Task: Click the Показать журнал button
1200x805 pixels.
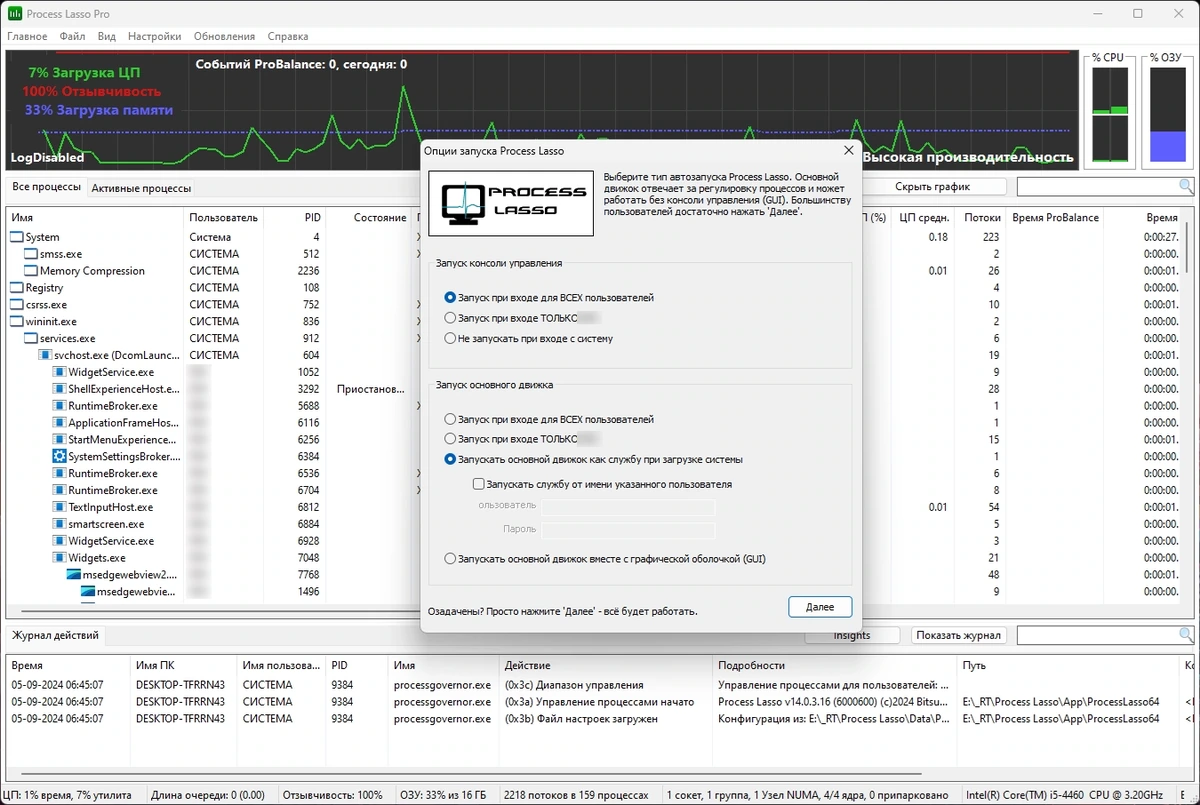Action: click(958, 635)
